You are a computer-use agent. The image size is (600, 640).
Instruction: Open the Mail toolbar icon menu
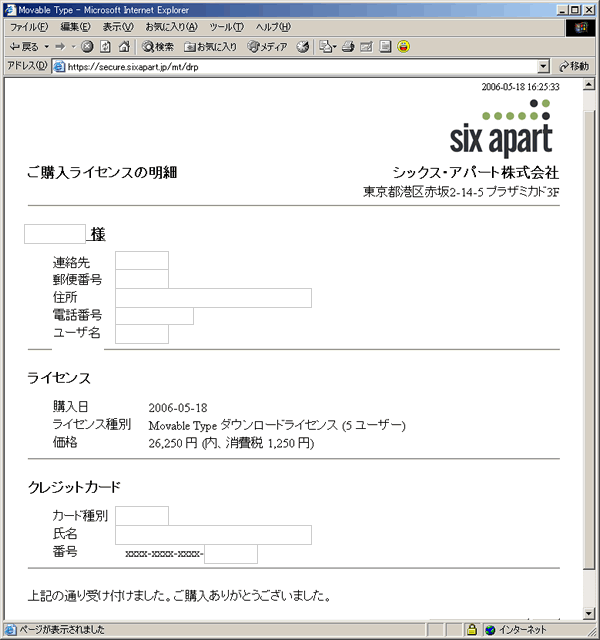click(327, 47)
